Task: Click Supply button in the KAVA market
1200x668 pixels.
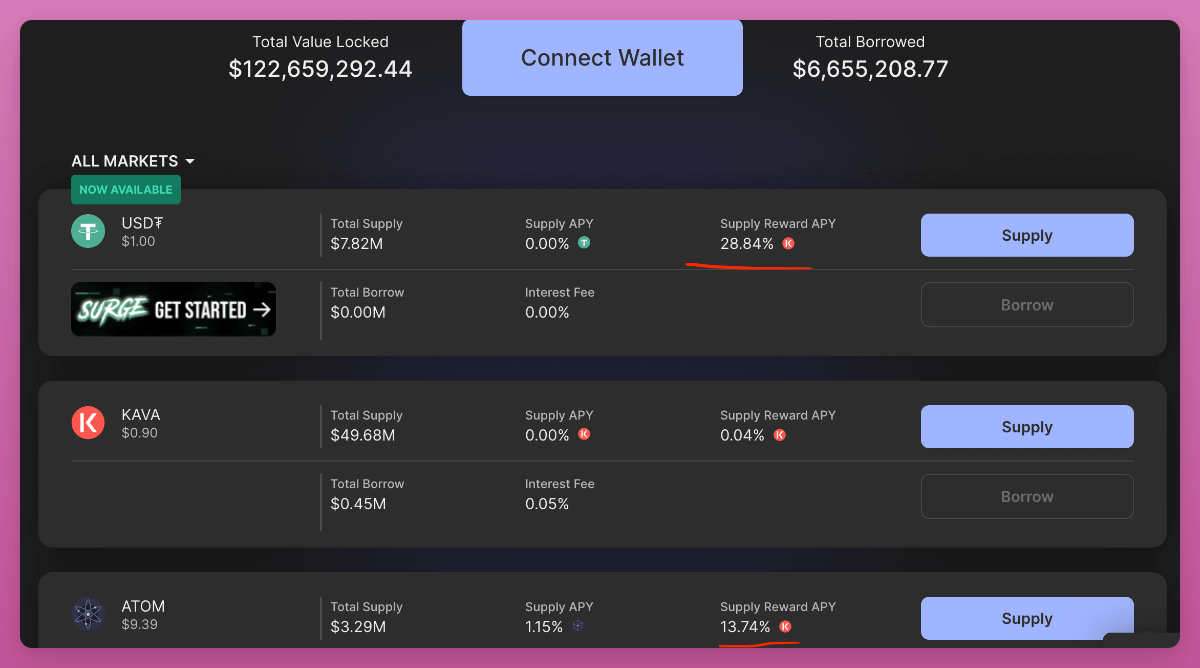Action: click(x=1027, y=427)
